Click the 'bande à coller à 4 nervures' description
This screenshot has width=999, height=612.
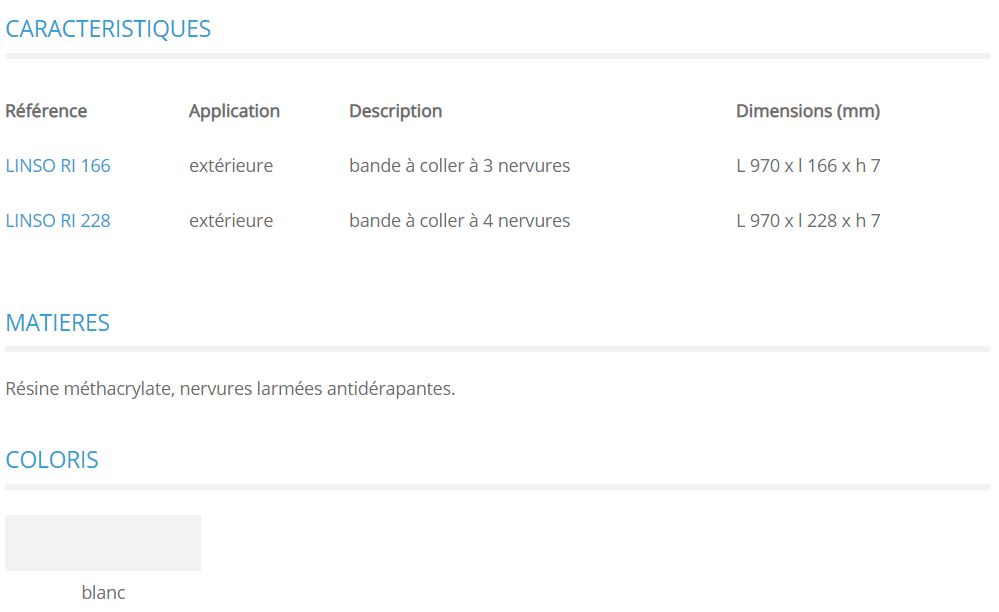(x=459, y=221)
